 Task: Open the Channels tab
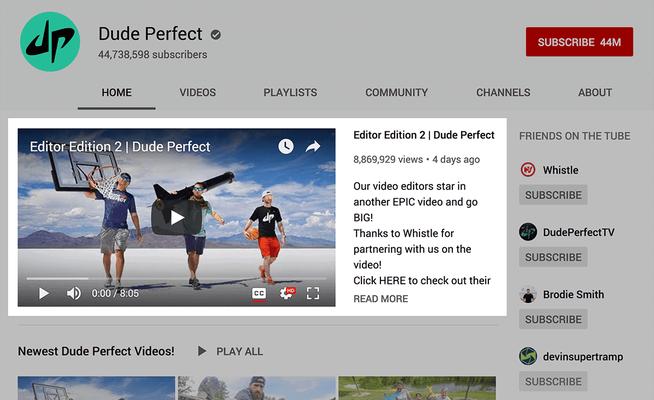[503, 93]
